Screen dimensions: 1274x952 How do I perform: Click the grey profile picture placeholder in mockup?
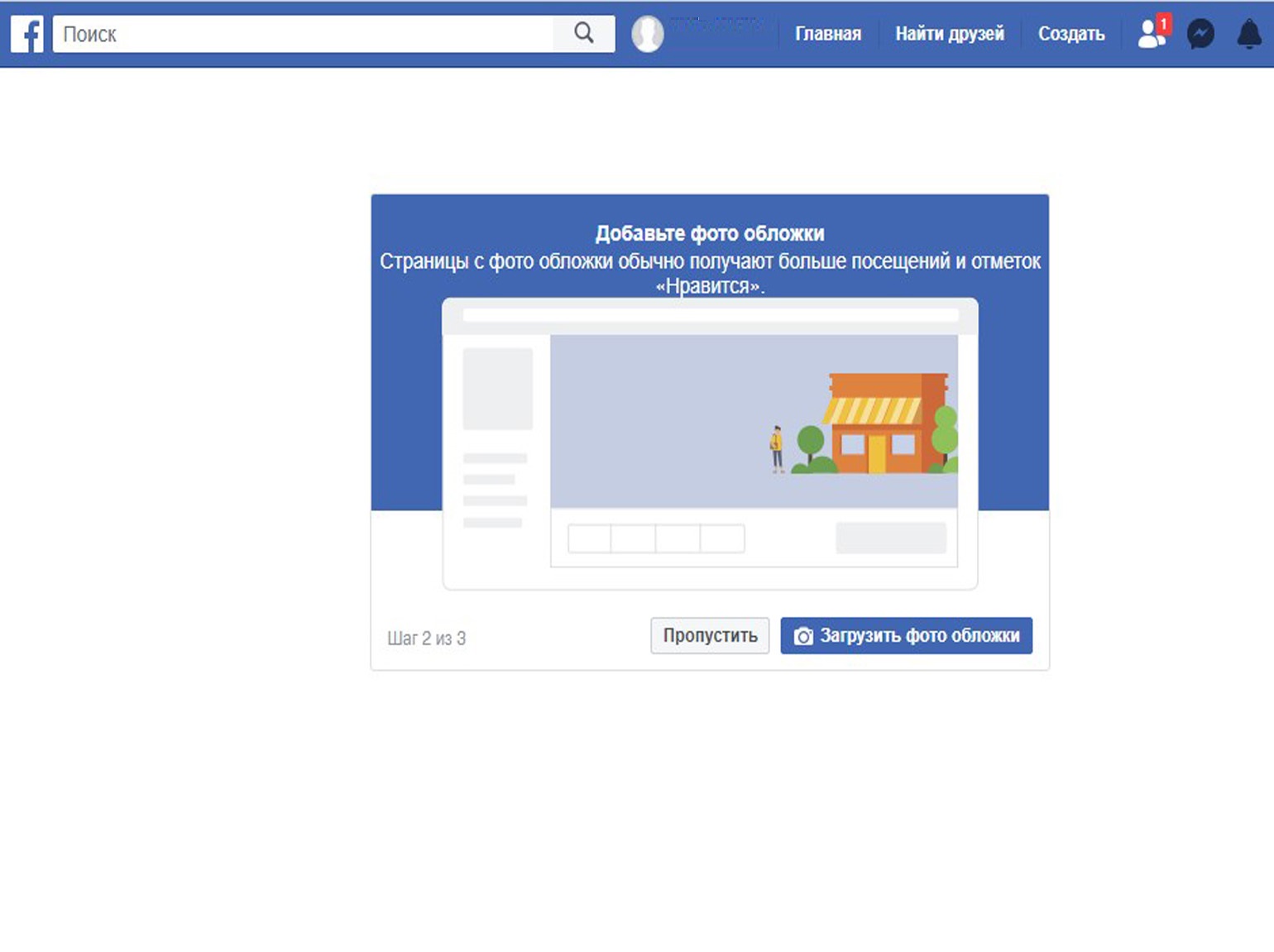[497, 389]
